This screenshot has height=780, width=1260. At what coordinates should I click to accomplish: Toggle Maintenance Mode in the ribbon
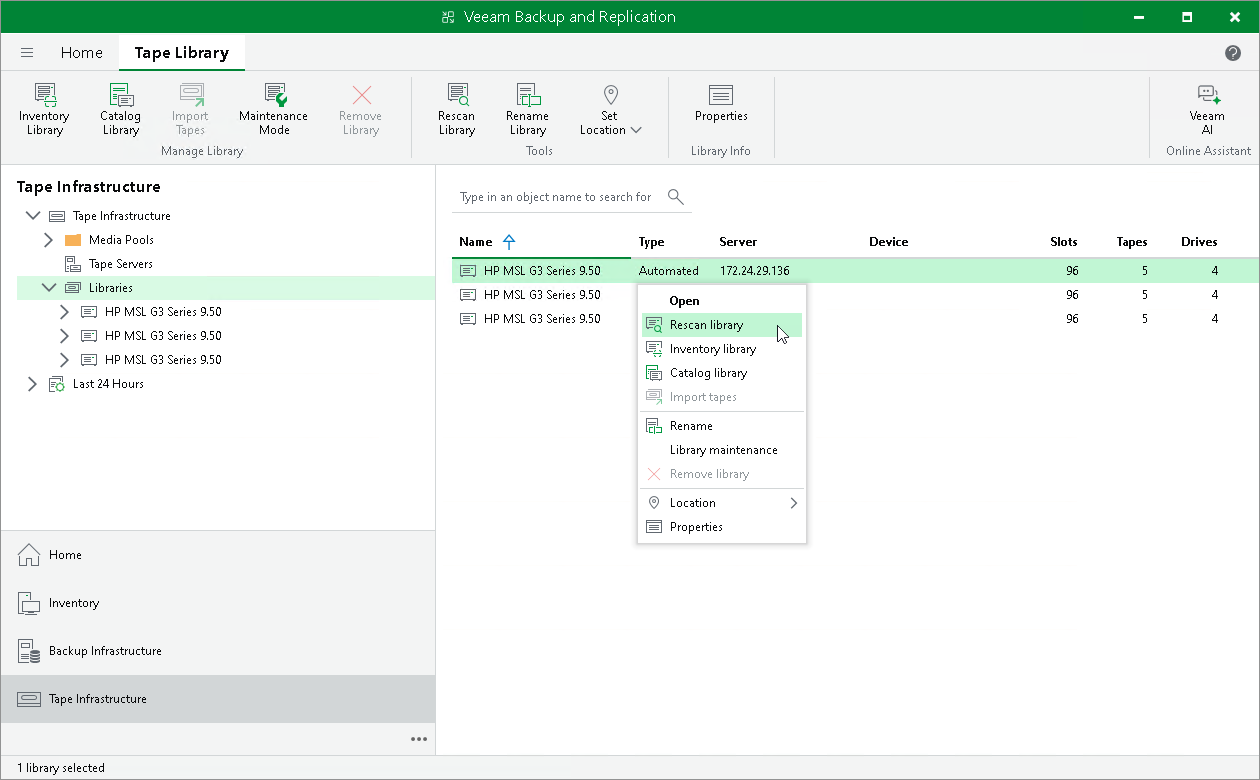tap(274, 110)
